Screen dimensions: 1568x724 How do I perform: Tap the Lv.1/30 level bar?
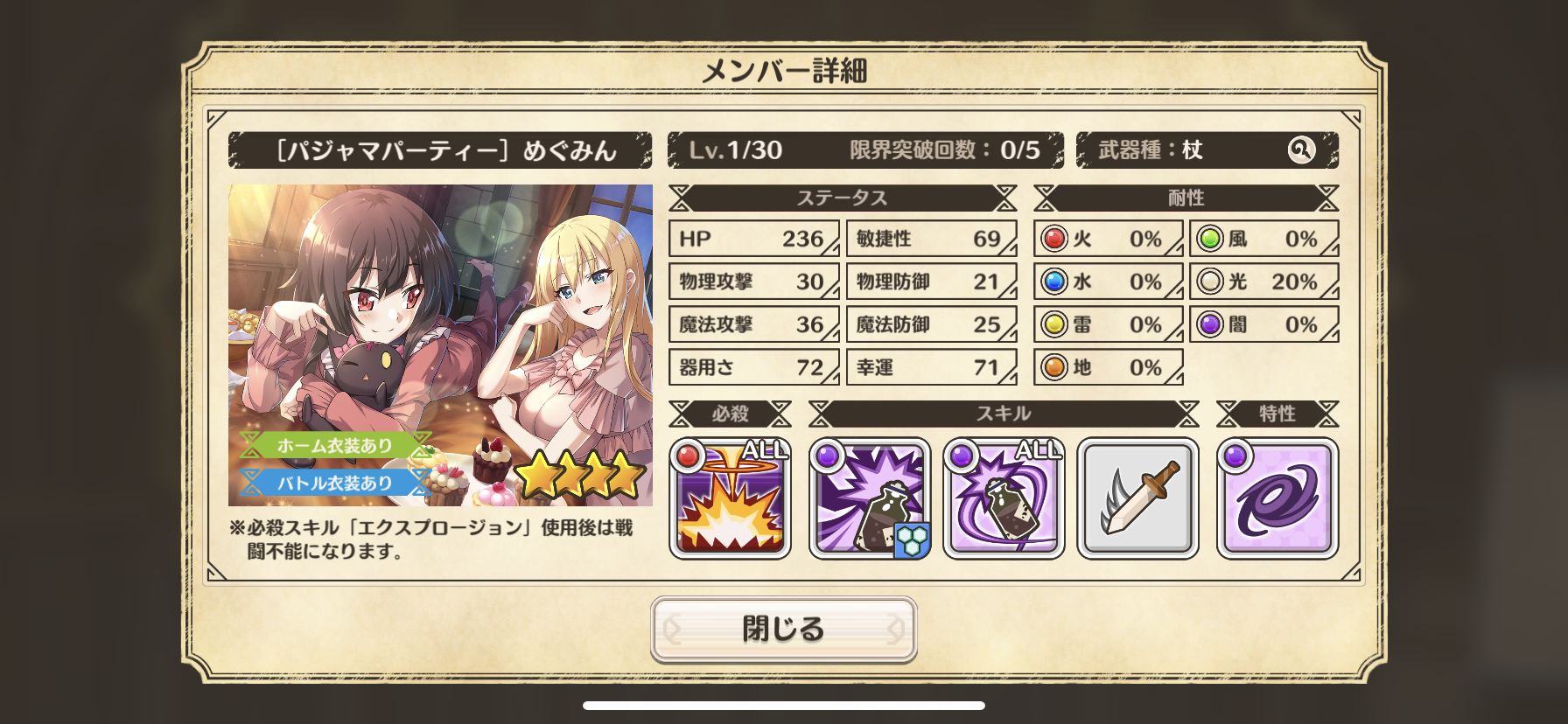coord(865,150)
